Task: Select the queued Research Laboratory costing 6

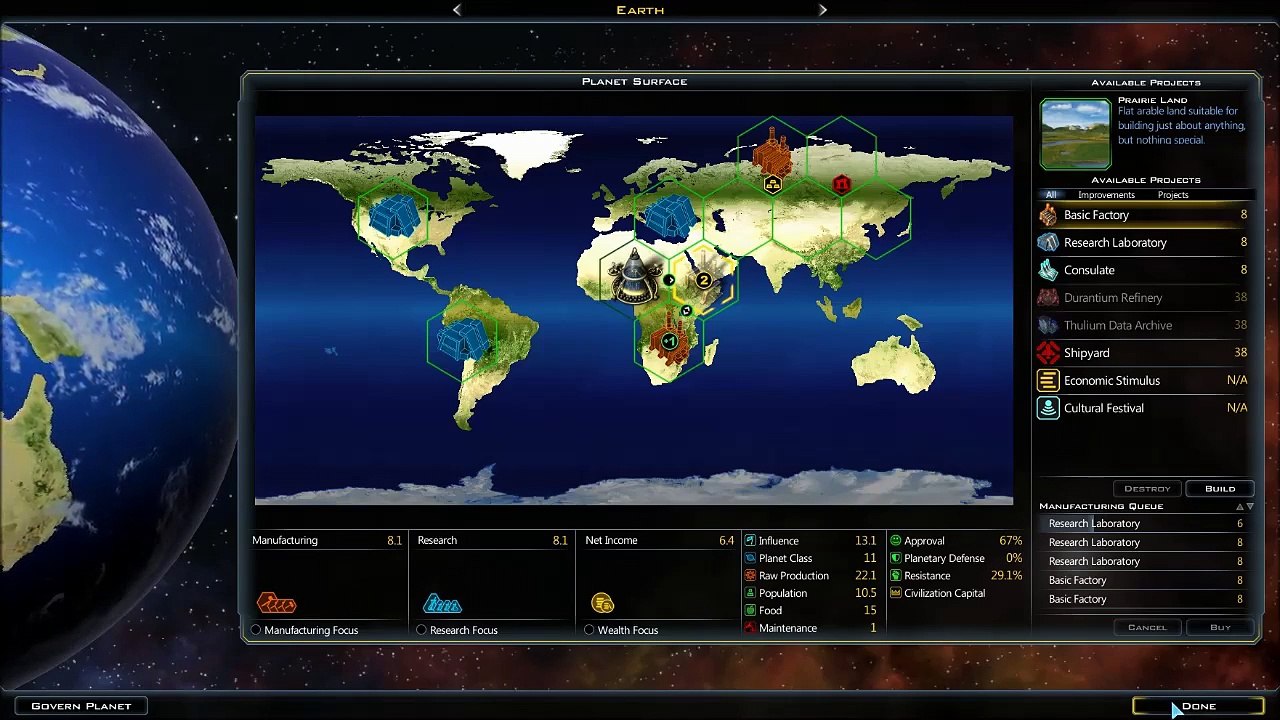Action: 1146,524
